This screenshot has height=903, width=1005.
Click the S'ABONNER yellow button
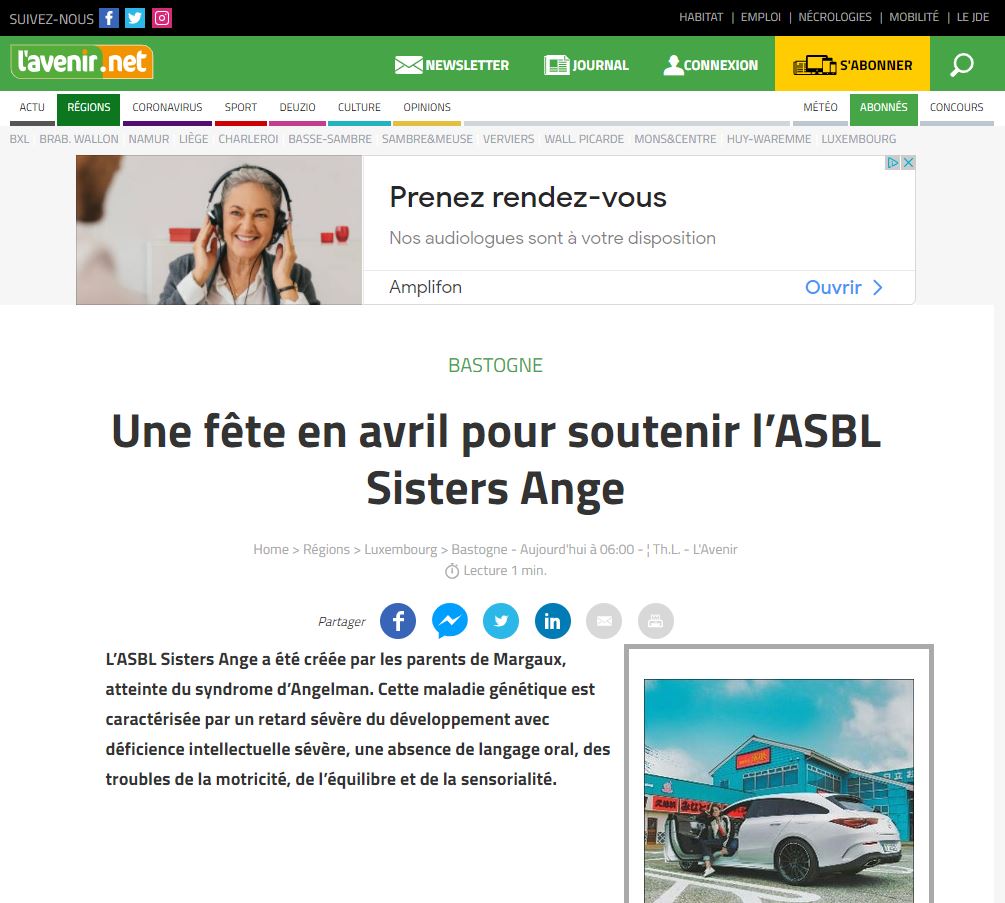[x=852, y=63]
